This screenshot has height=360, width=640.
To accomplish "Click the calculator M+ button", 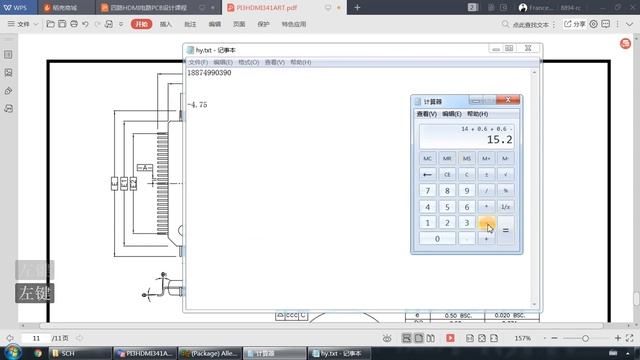I will [x=486, y=158].
